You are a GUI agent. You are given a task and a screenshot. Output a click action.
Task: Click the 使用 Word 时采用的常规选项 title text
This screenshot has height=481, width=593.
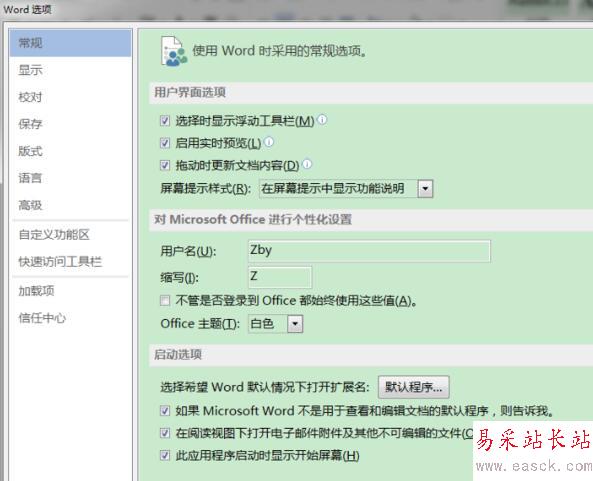coord(280,51)
